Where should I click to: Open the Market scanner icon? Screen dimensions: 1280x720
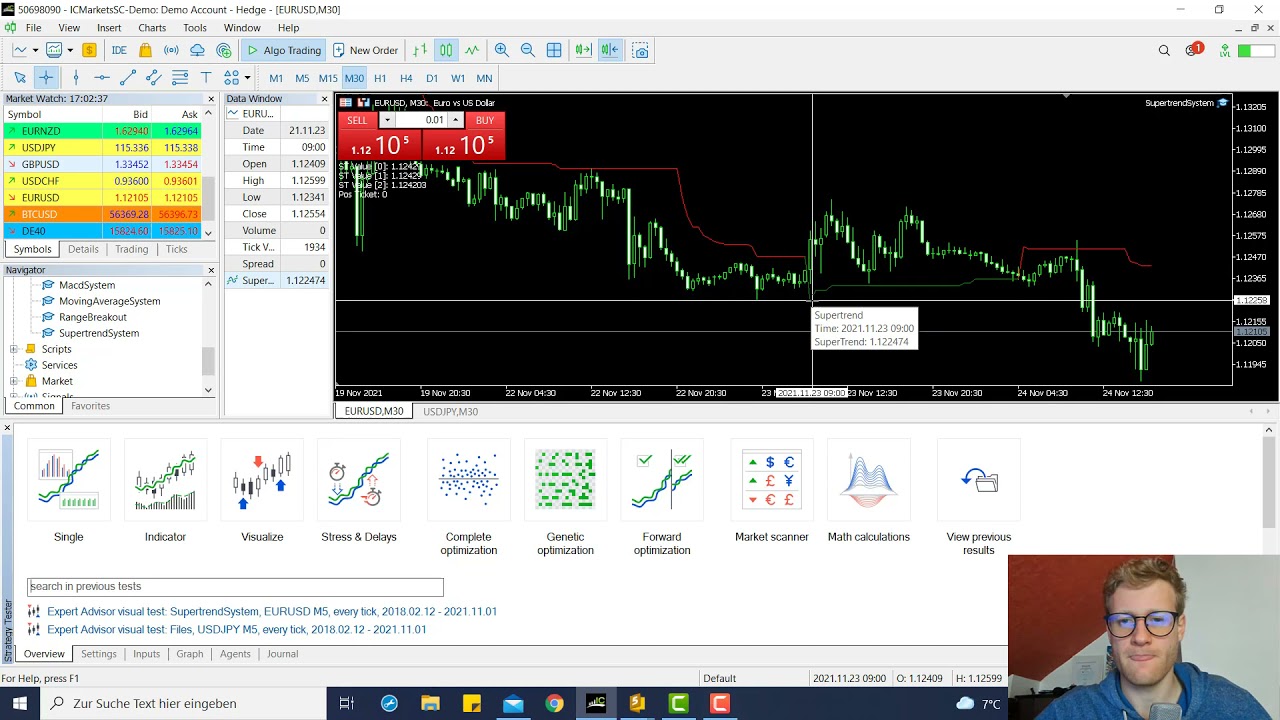pos(772,481)
